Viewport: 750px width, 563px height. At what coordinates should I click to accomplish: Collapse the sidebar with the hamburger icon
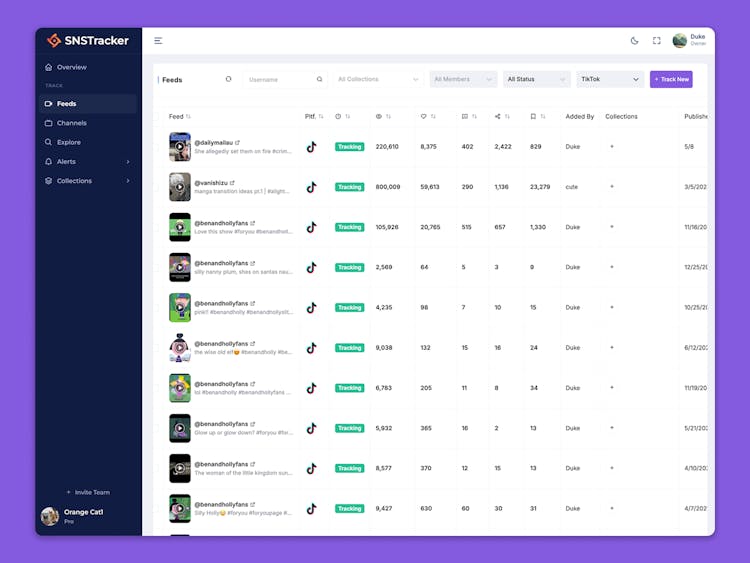click(158, 41)
